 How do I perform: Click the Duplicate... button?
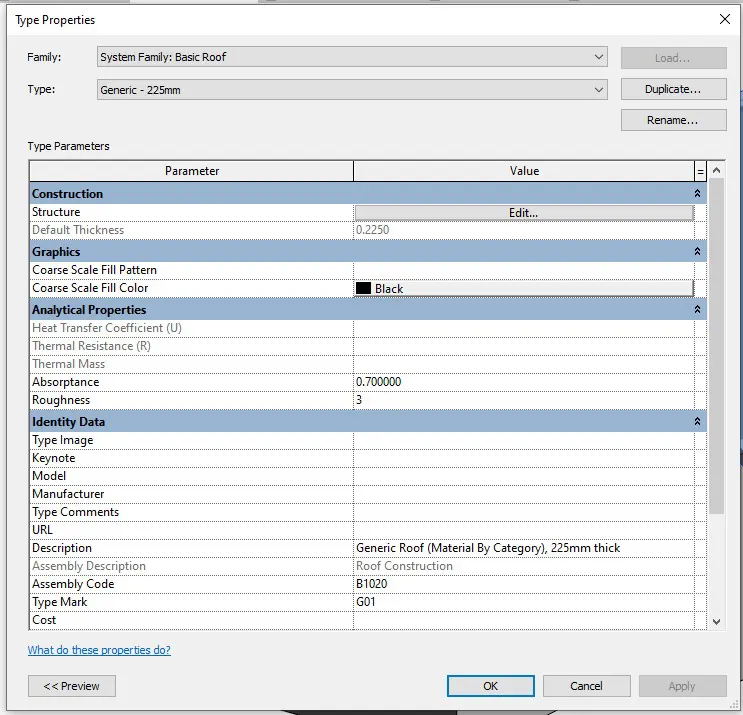673,89
